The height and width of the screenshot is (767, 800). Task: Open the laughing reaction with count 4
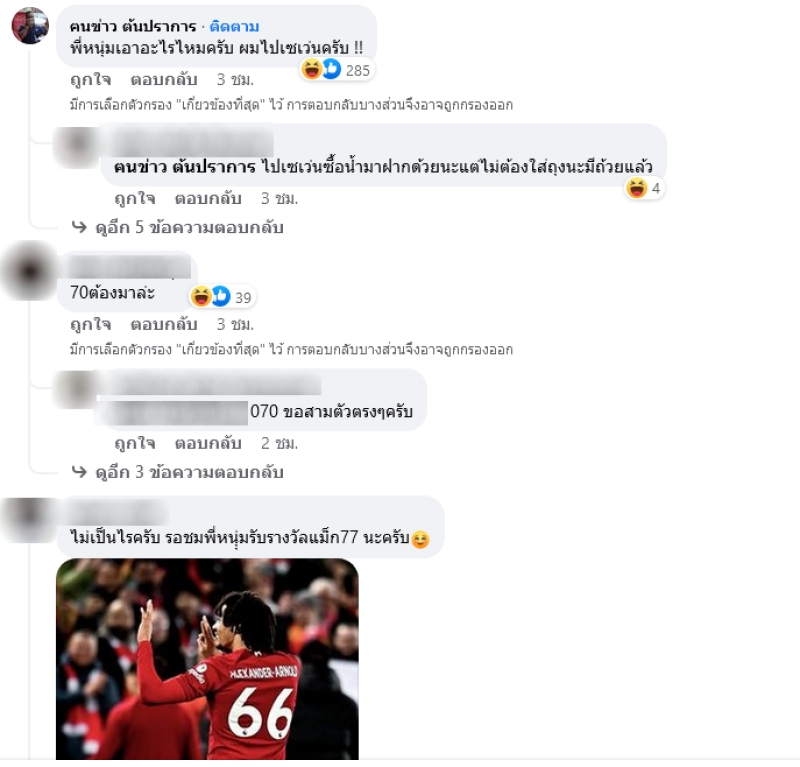(x=644, y=188)
